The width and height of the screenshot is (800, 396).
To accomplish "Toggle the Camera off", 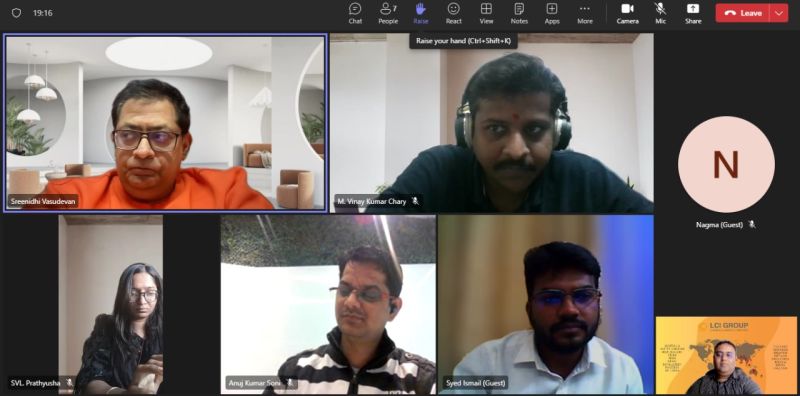I will coord(628,13).
